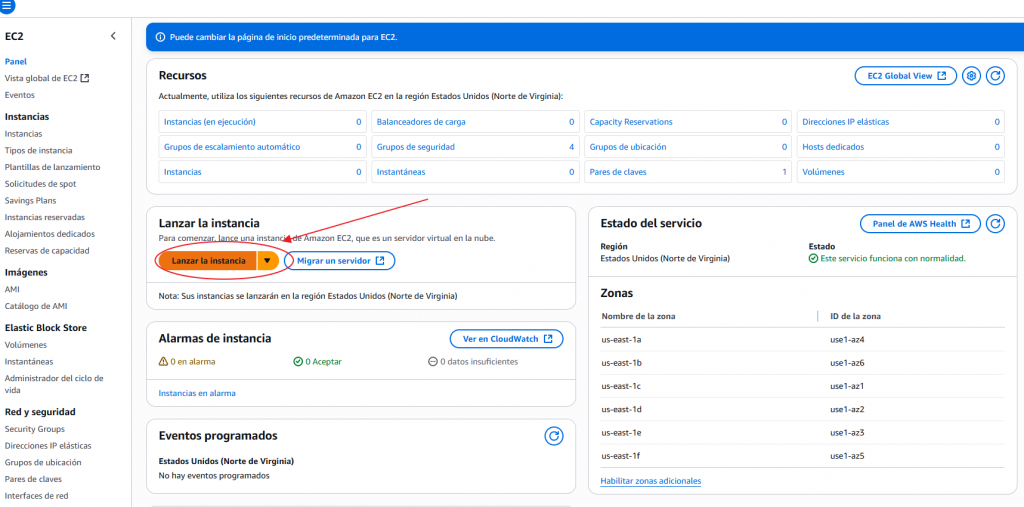1024x507 pixels.
Task: Select zone row us-east-1c
Action: [802, 386]
